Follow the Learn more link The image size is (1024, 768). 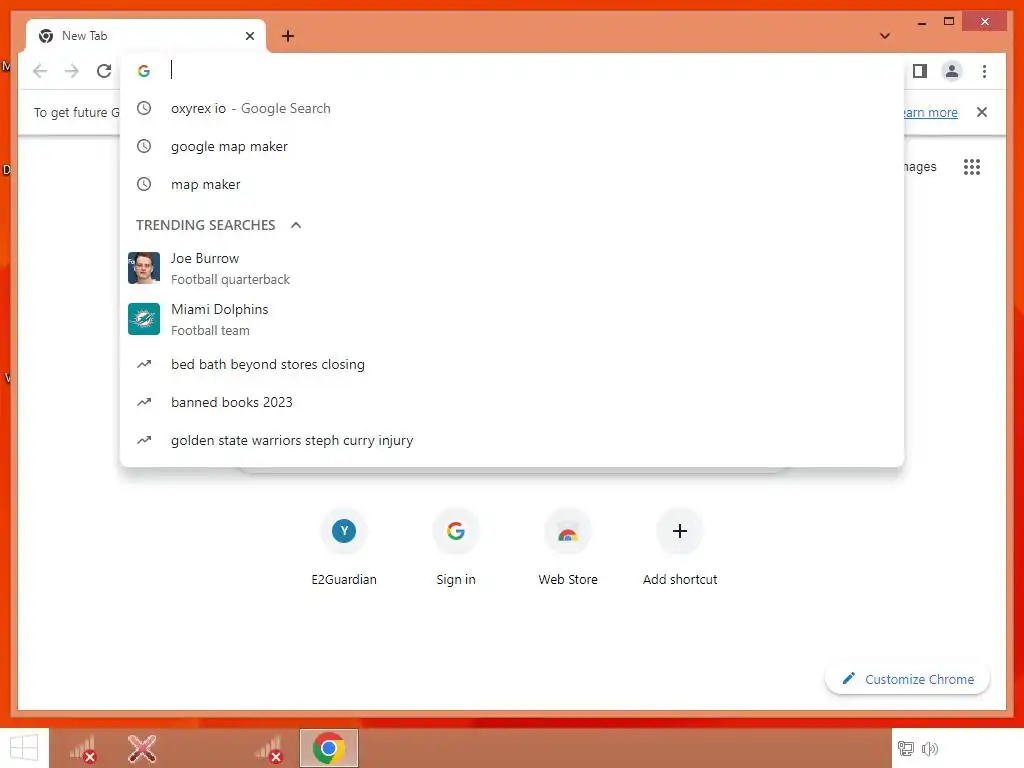point(930,112)
